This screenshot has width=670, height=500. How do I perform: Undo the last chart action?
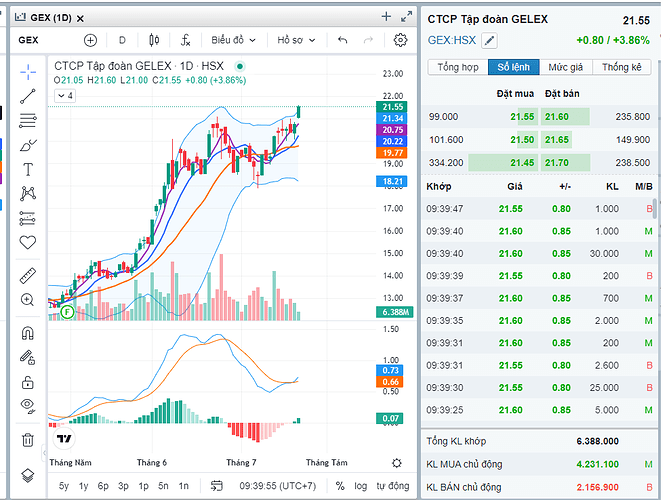pyautogui.click(x=342, y=40)
